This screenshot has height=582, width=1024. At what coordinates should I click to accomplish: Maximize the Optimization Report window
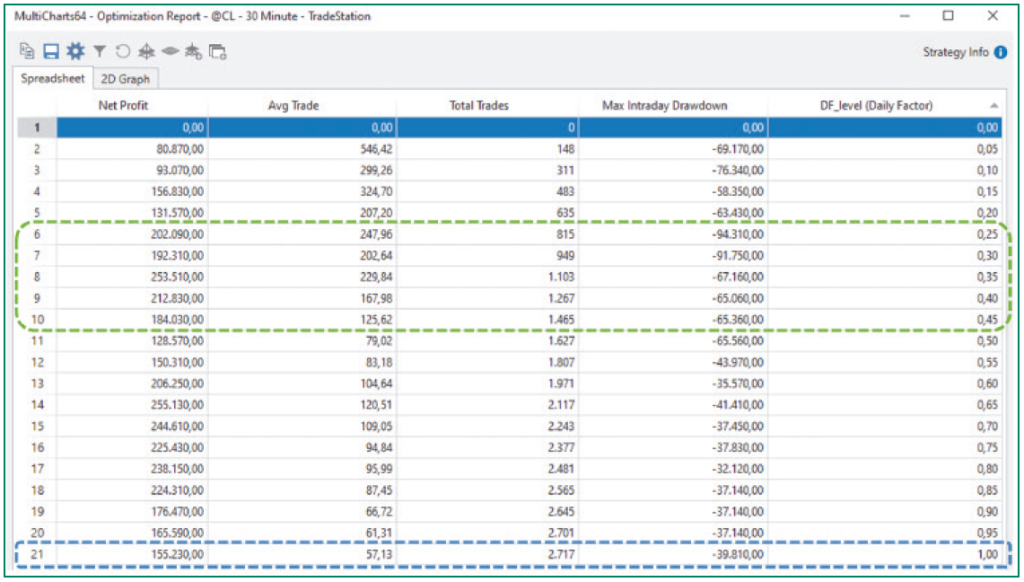948,16
